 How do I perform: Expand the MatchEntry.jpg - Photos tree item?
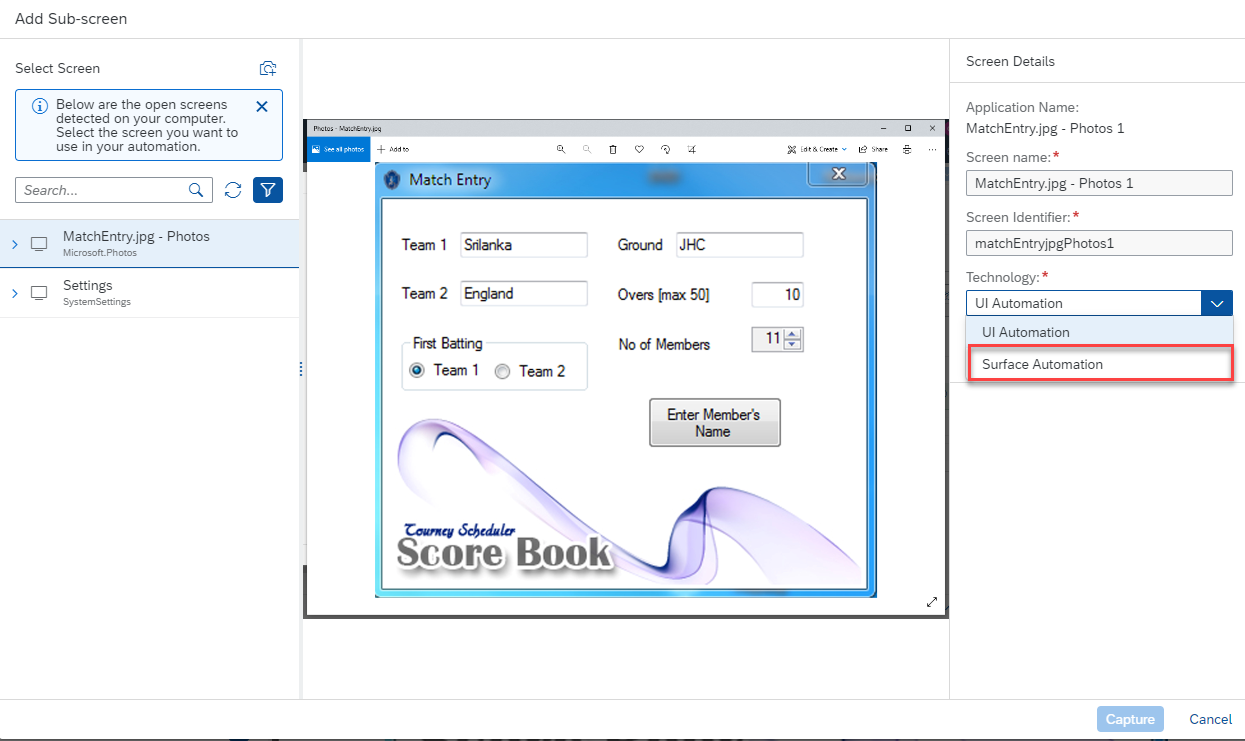[14, 244]
